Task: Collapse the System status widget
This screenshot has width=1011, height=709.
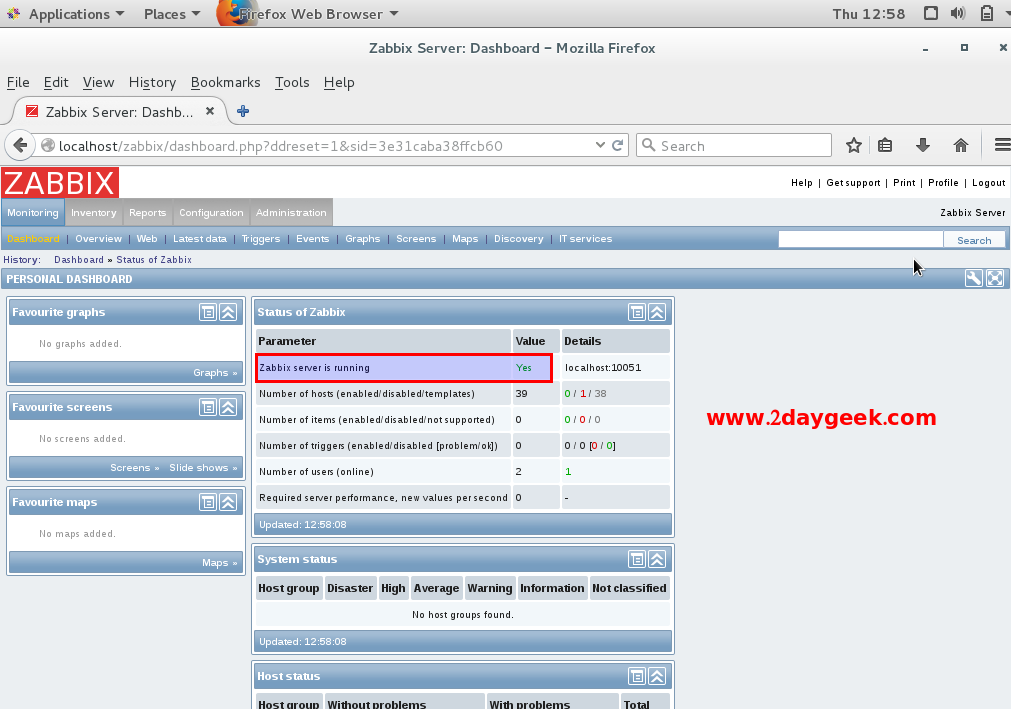Action: click(x=657, y=559)
